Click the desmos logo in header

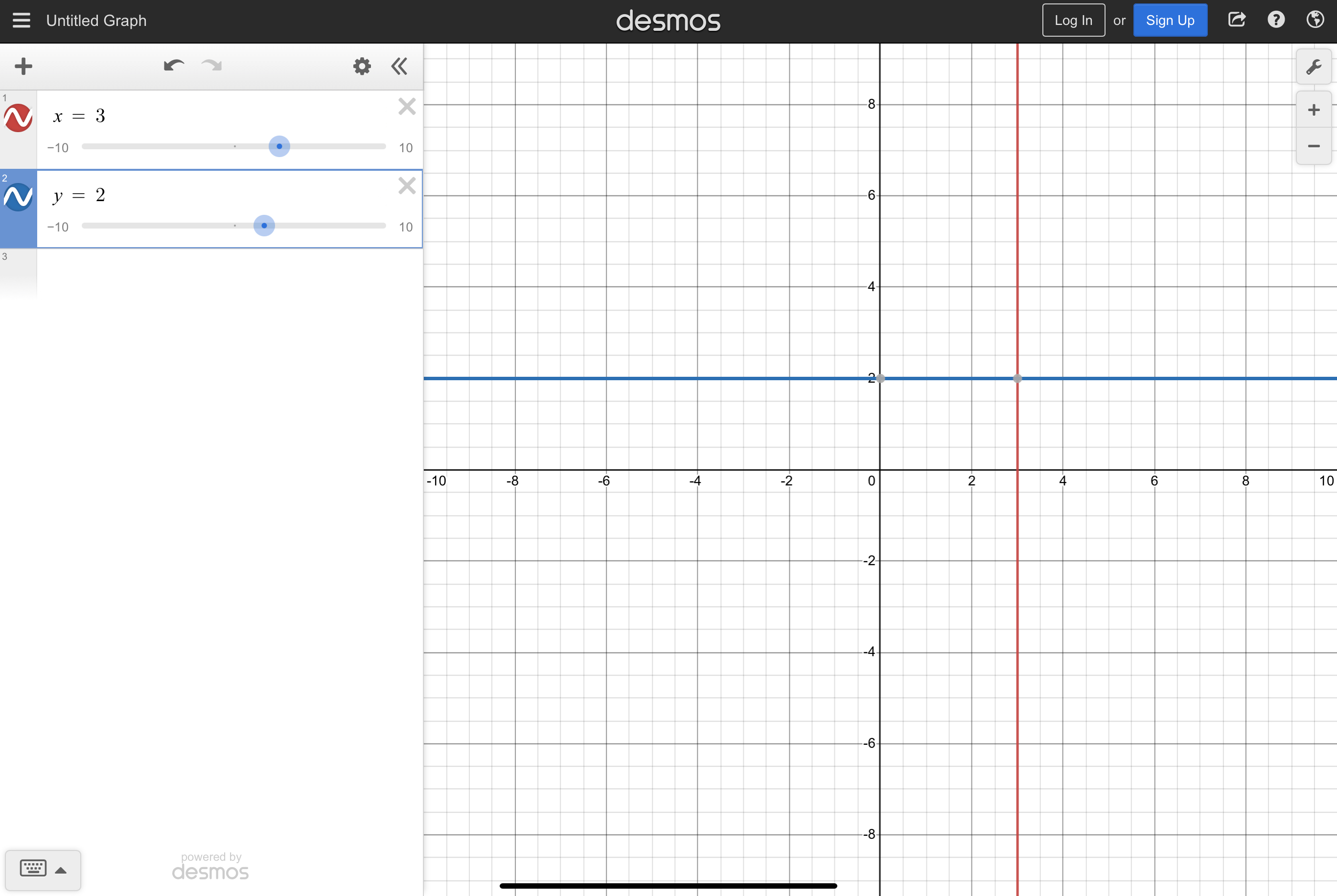(x=668, y=21)
